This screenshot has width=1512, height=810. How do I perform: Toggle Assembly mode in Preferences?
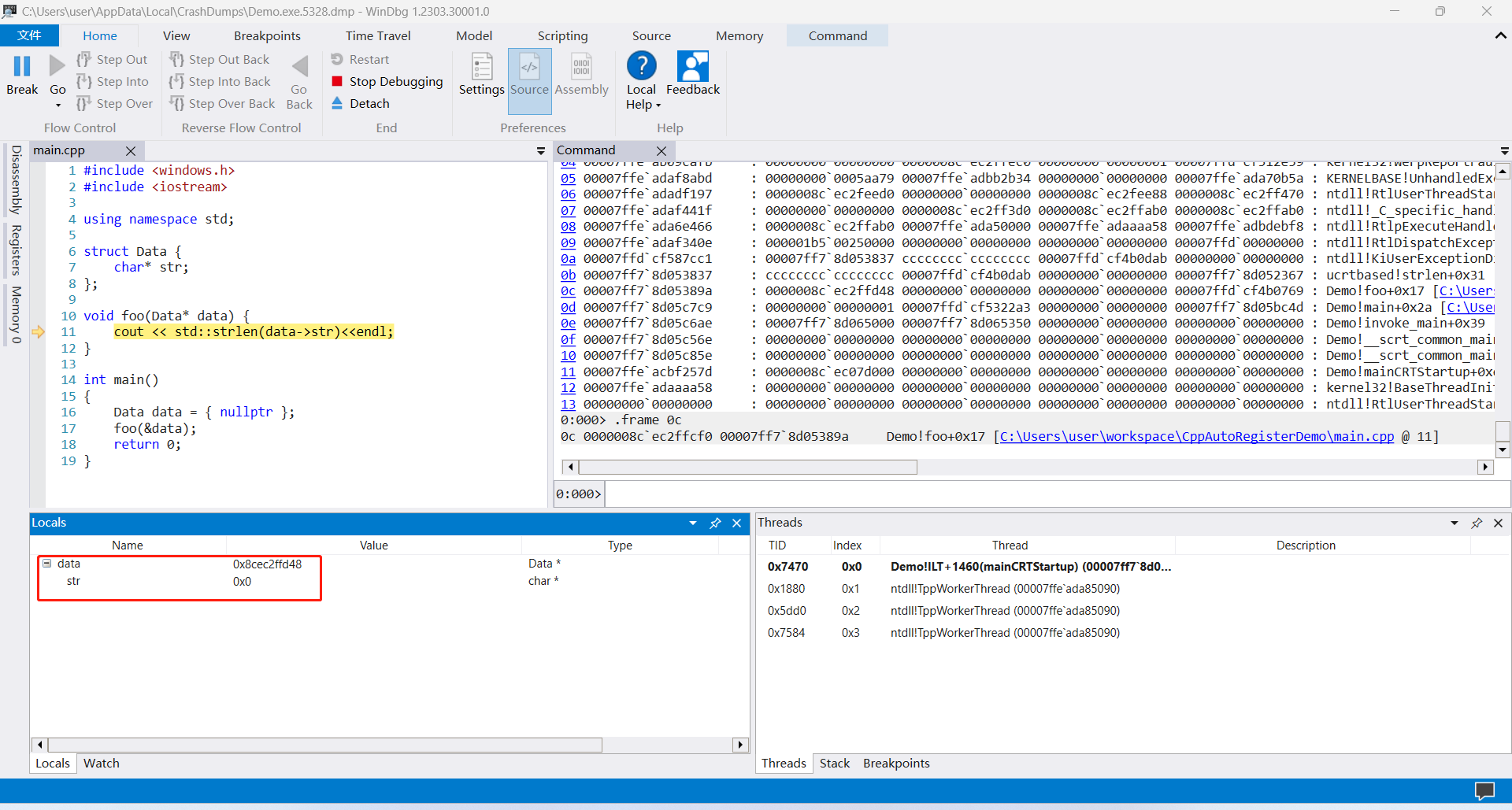click(581, 68)
